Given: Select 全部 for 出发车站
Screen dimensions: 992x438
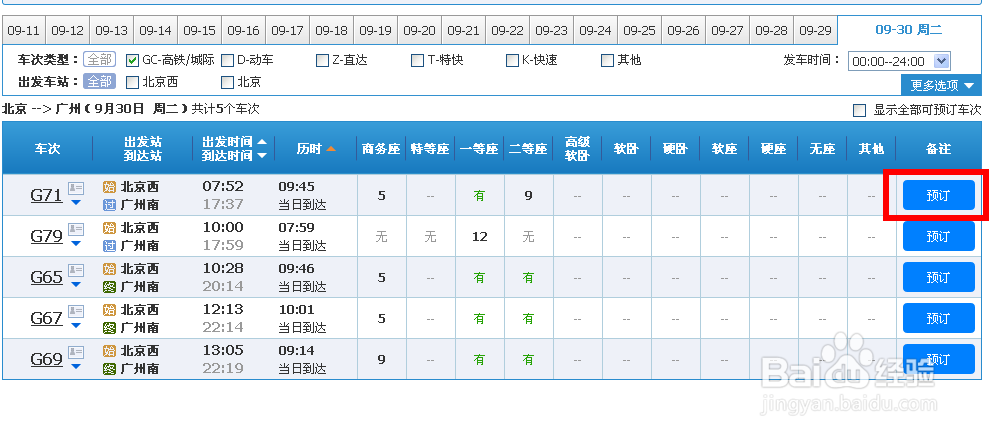Looking at the screenshot, I should [x=99, y=82].
